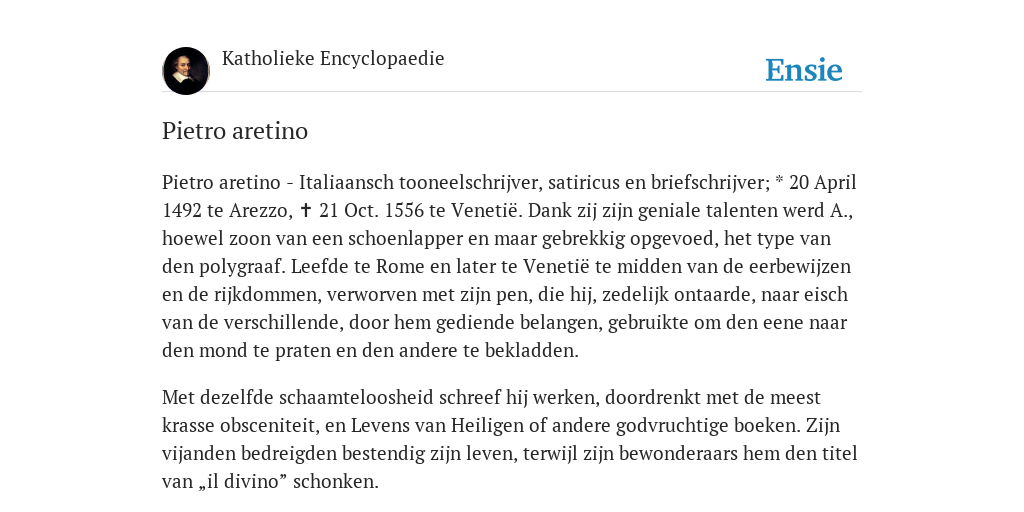Click the birth date '20 April'
The width and height of the screenshot is (1024, 512).
pos(823,183)
